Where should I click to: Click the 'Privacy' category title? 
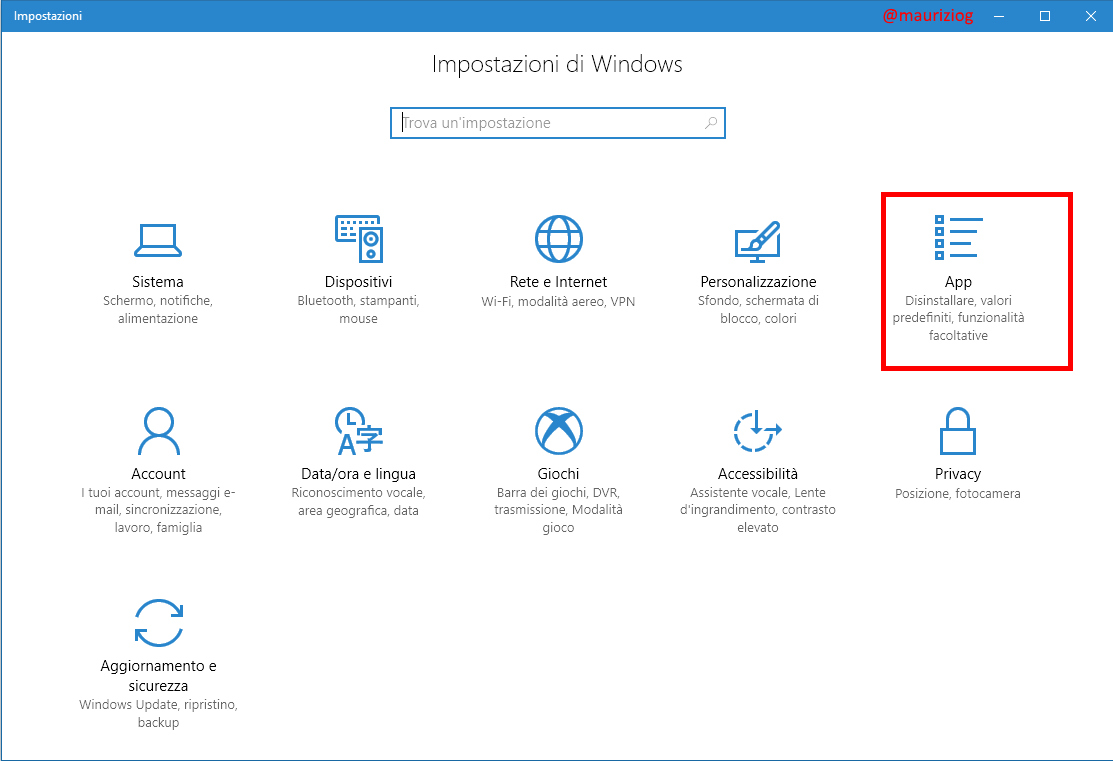pos(958,473)
